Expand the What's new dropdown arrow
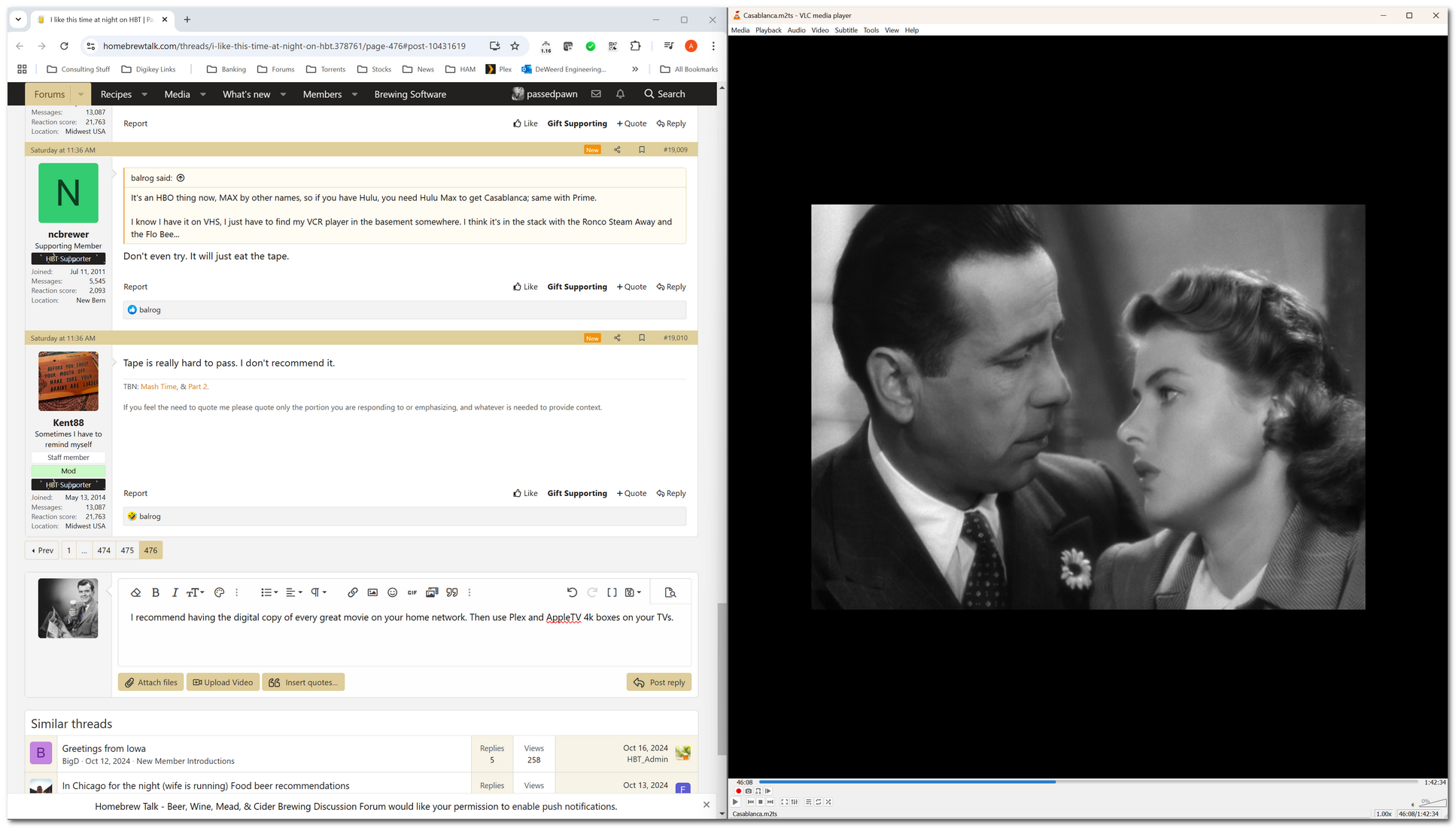Viewport: 1456px width, 828px height. pos(283,94)
